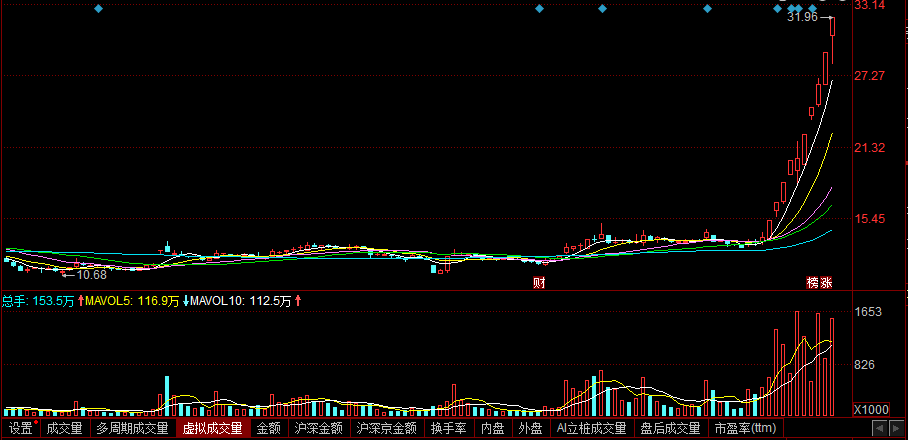Click the 33.14 price axis value
Screen dimensions: 908x440
869,6
